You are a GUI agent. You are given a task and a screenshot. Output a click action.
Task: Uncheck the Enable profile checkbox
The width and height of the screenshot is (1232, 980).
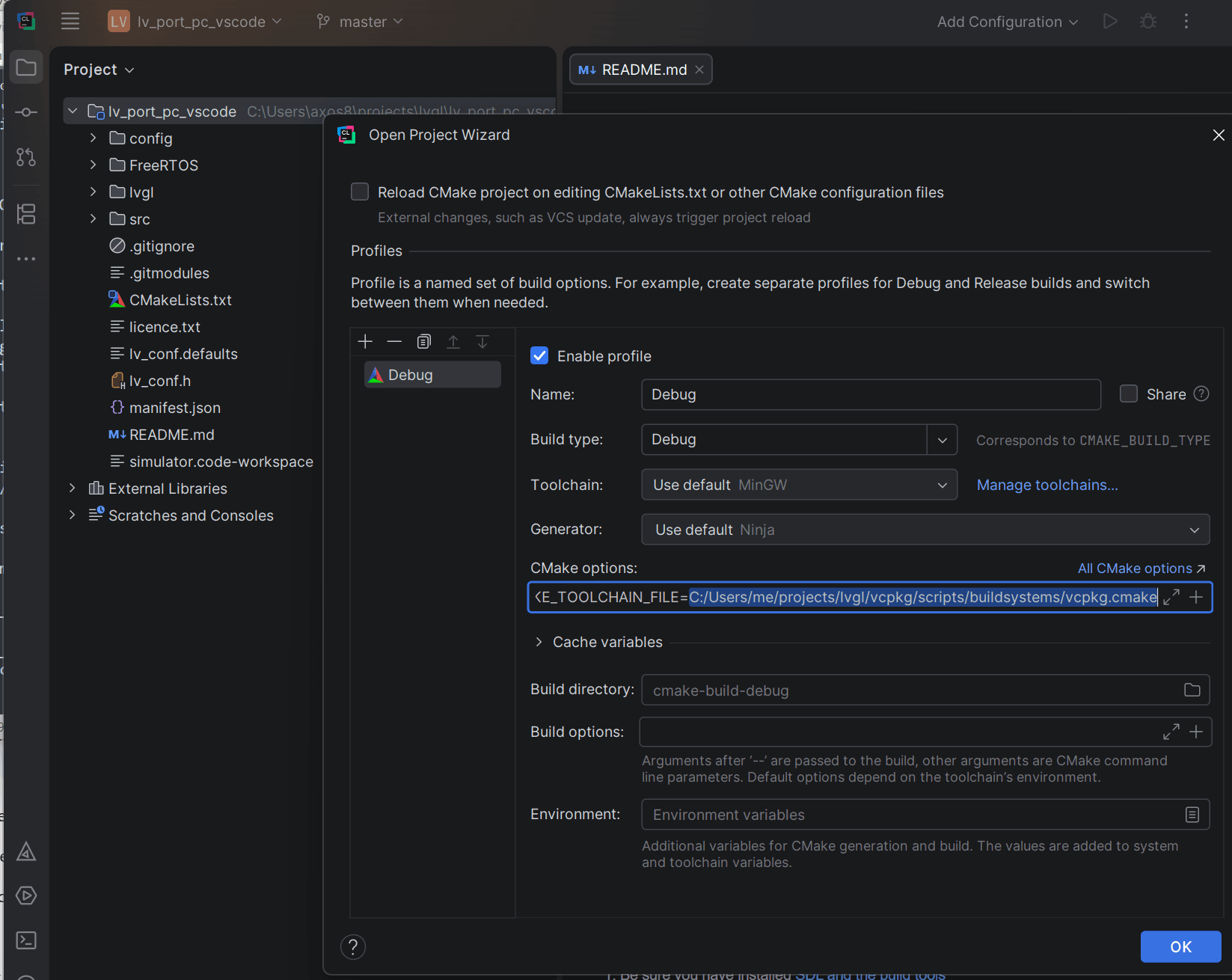[x=539, y=355]
